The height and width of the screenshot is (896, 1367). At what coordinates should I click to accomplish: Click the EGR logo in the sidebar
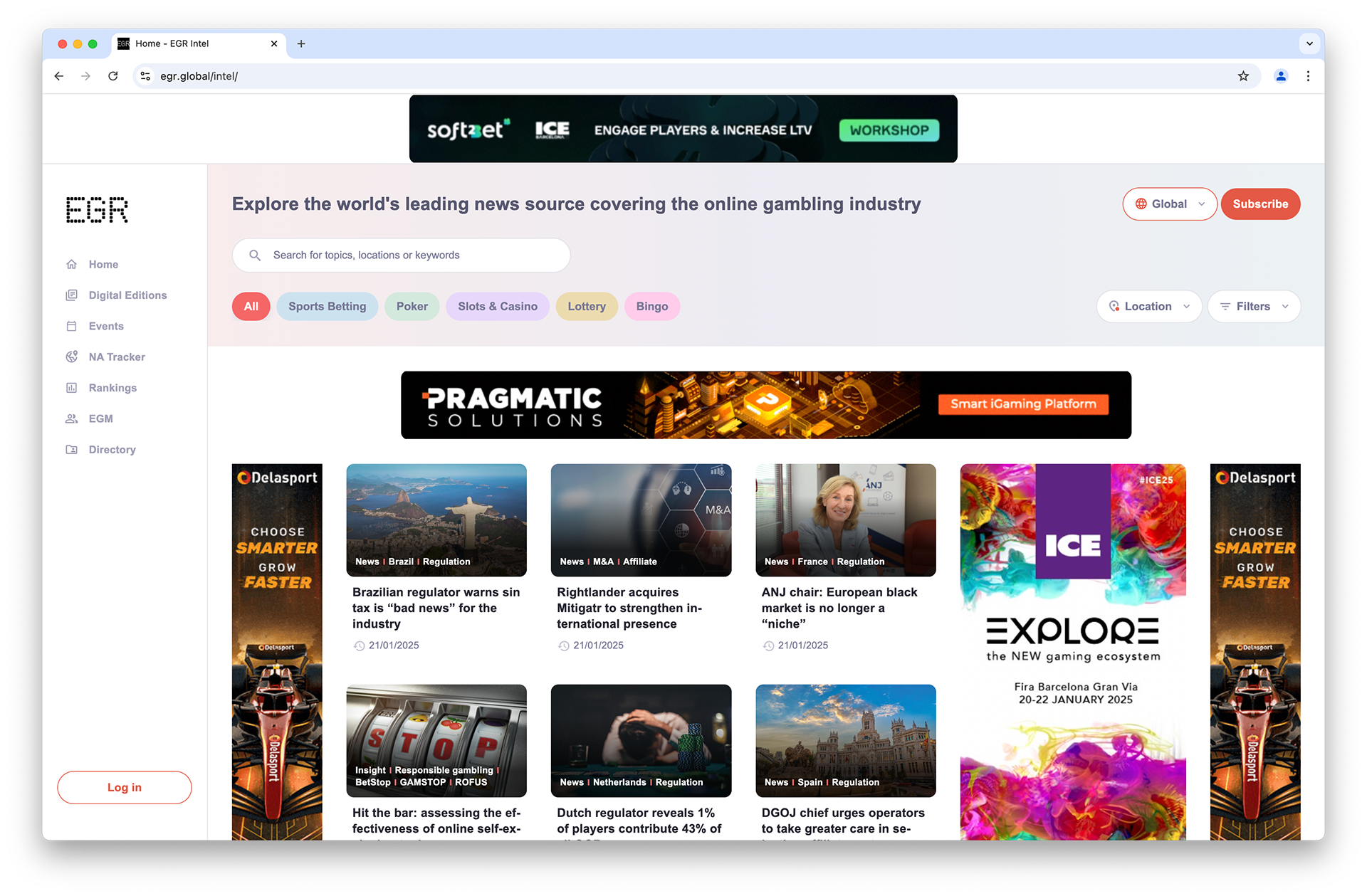[x=97, y=210]
